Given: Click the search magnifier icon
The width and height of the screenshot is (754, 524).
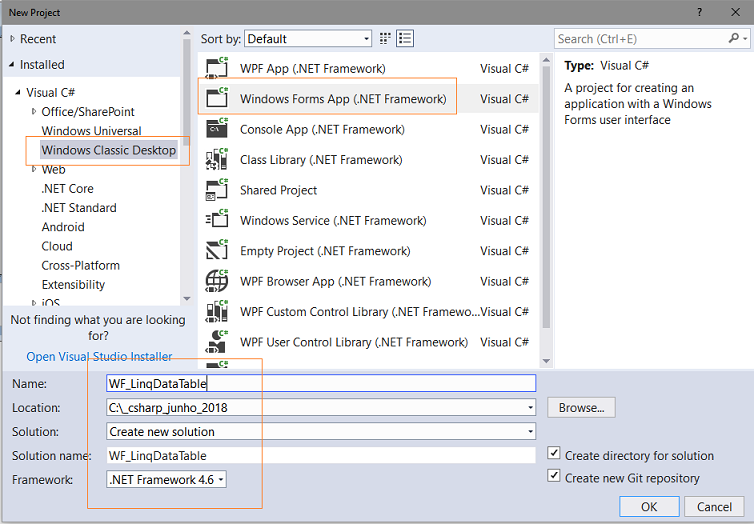Looking at the screenshot, I should [x=734, y=38].
